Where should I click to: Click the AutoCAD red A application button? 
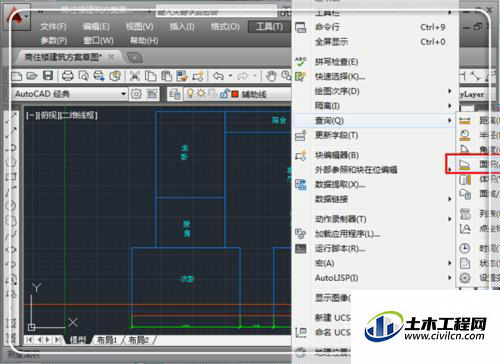click(x=17, y=17)
